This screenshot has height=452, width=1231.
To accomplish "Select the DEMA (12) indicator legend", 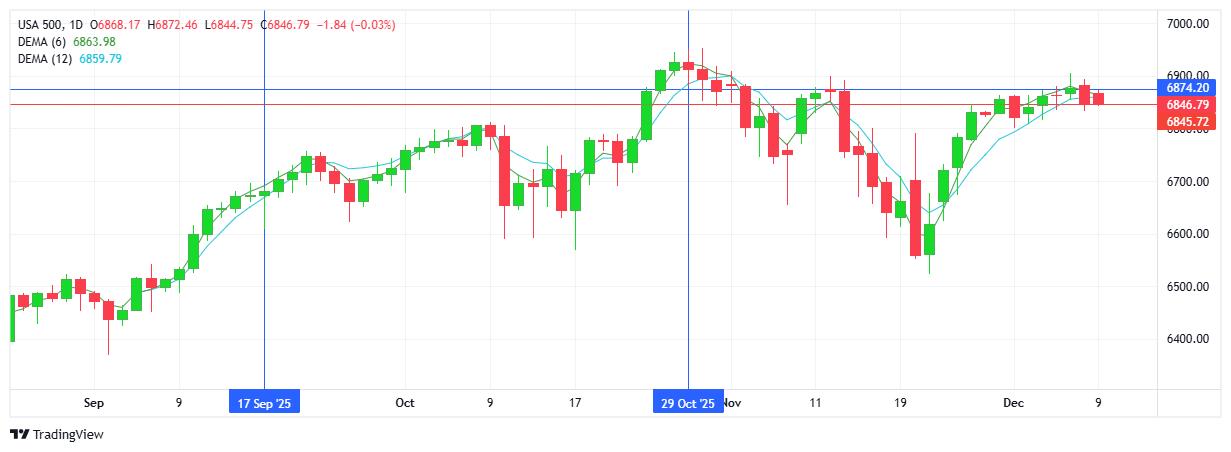I will 44,59.
